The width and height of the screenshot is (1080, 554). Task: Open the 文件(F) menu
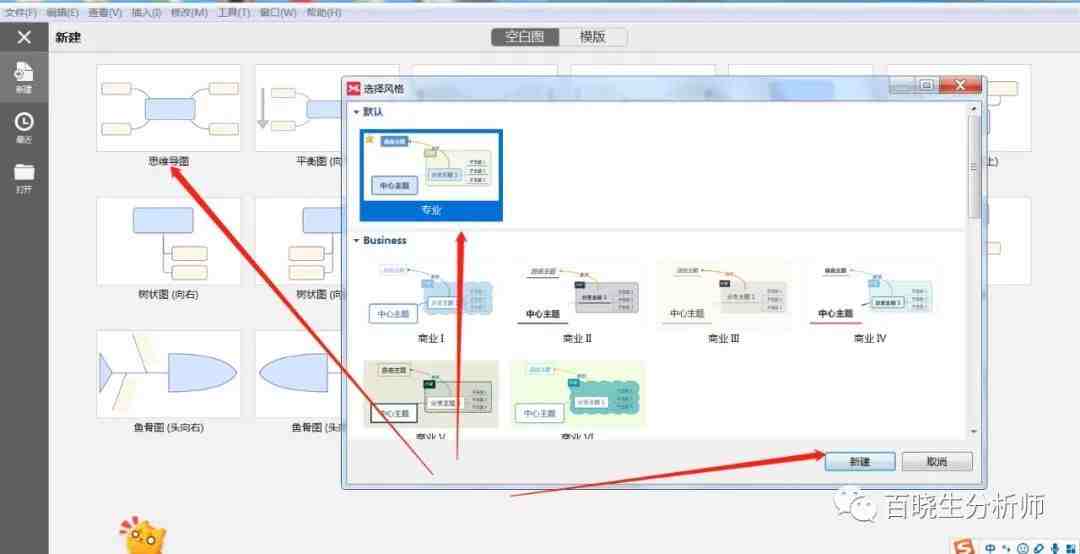pyautogui.click(x=21, y=12)
